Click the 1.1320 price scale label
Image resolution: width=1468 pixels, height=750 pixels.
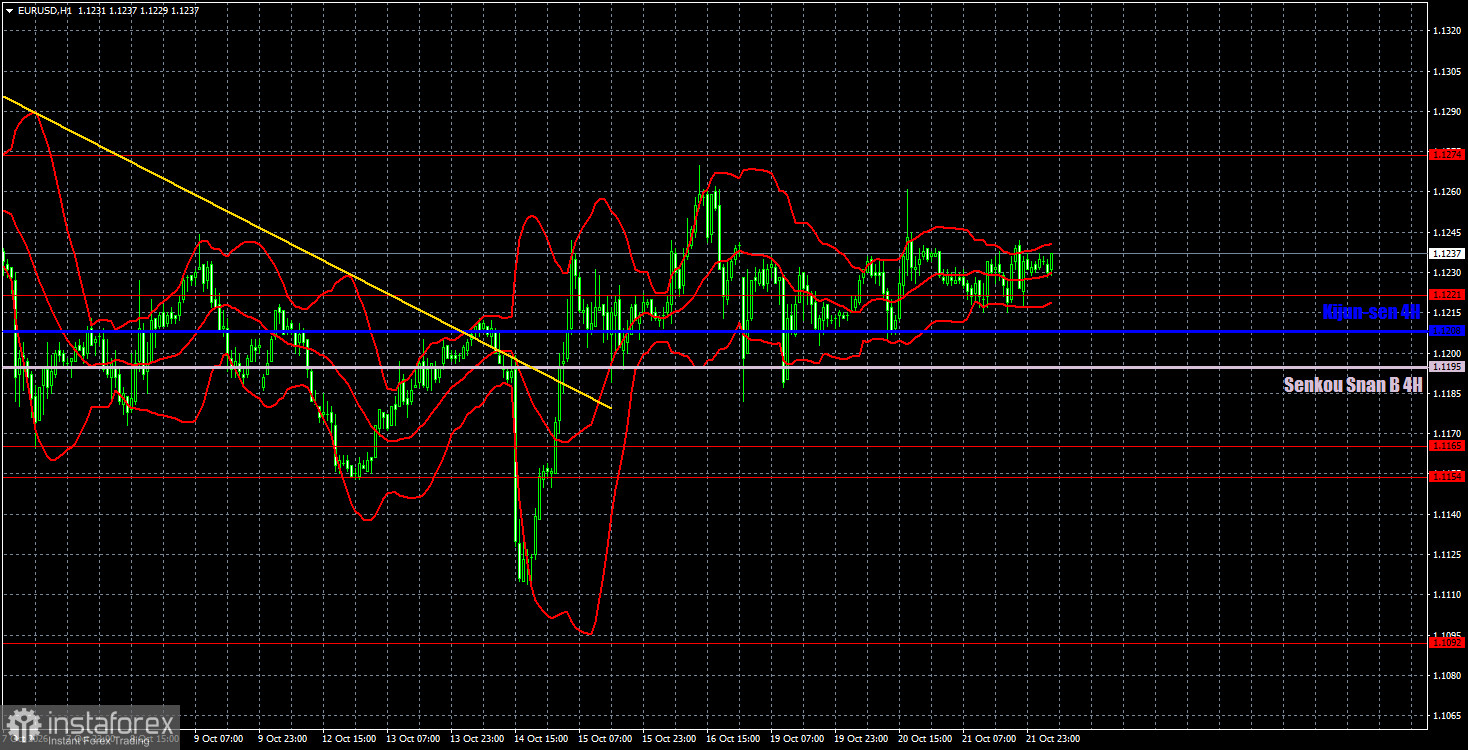pyautogui.click(x=1446, y=30)
